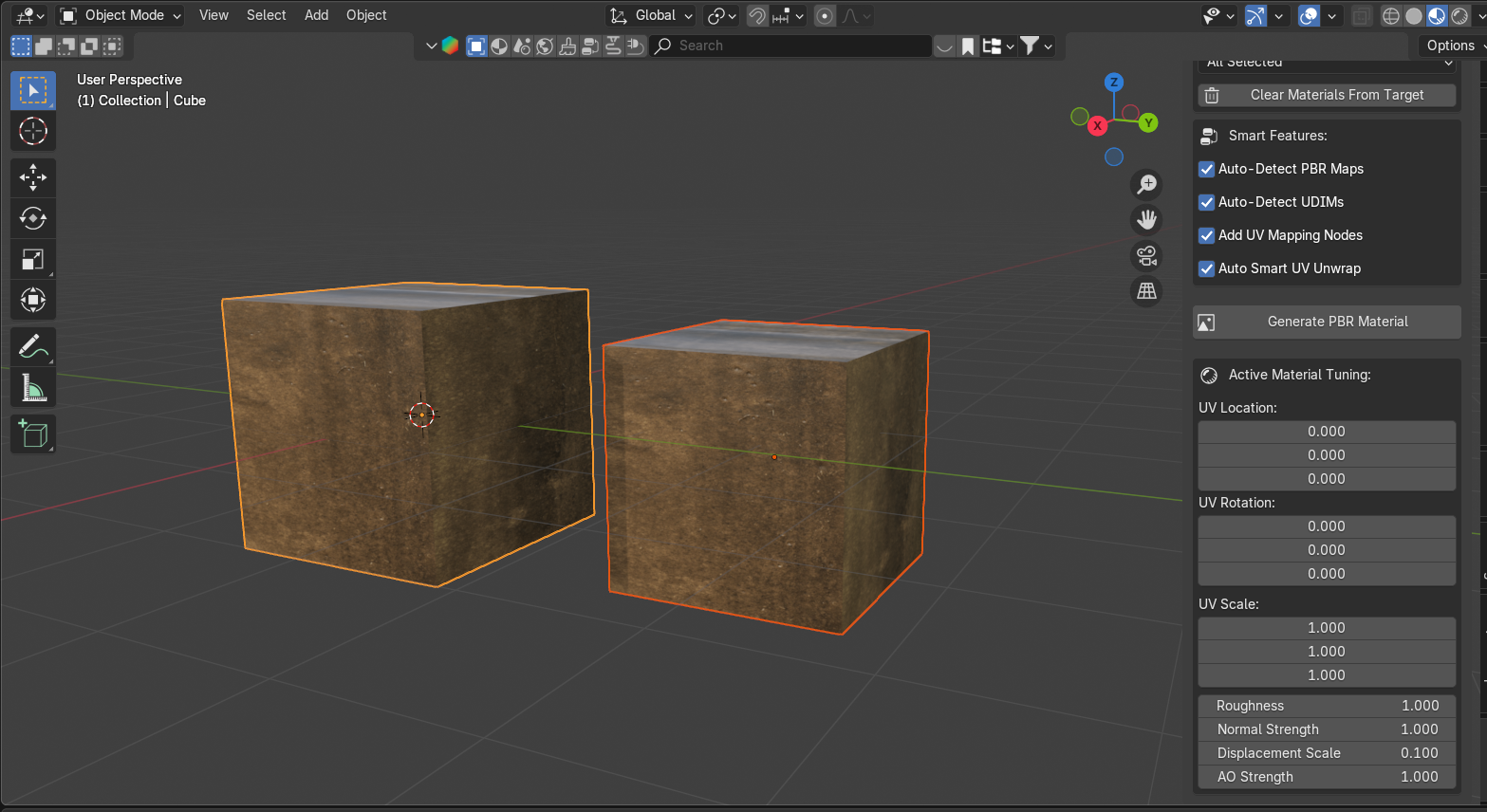Open the selectability and visibility dropdown
1487x812 pixels.
pos(1218,15)
